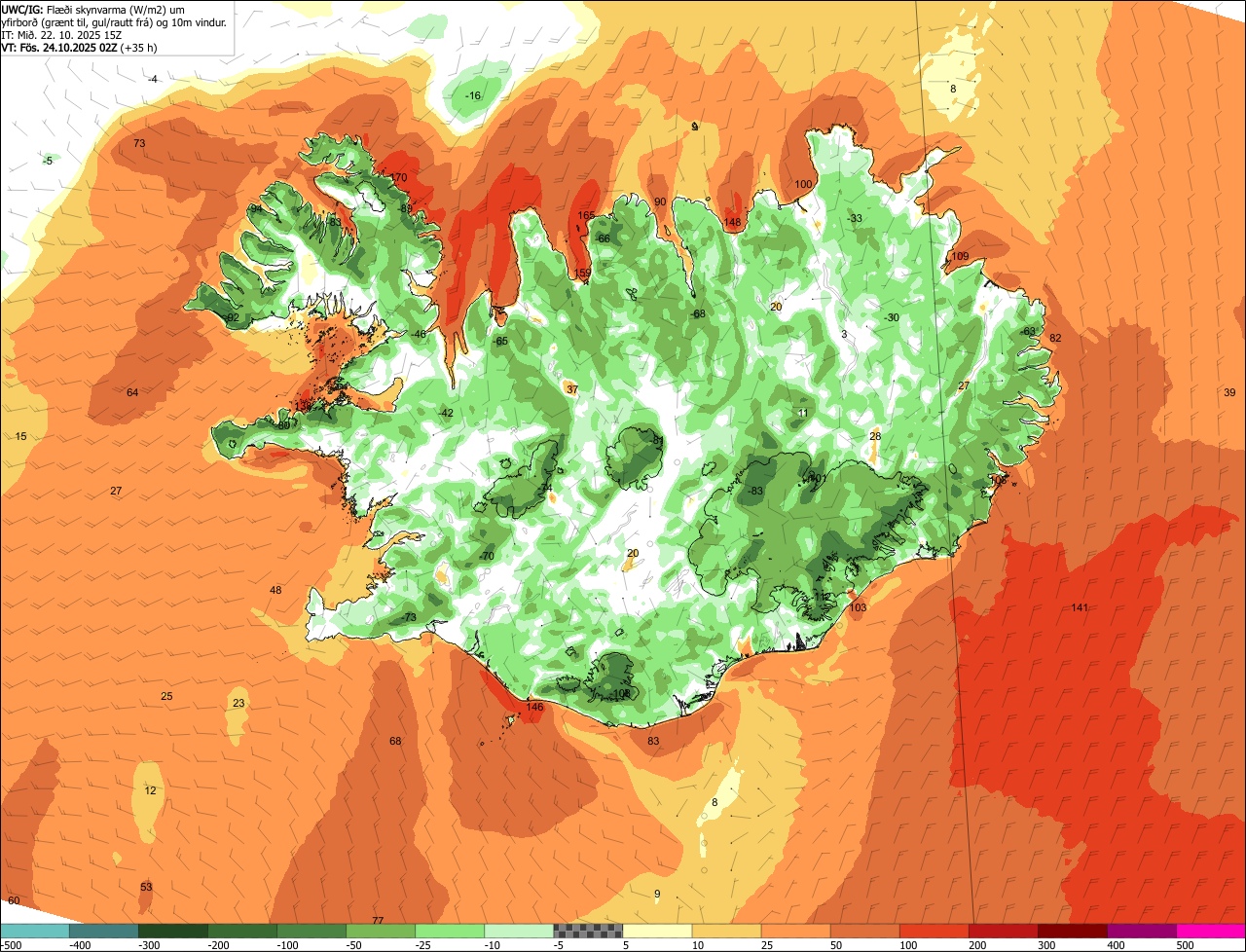Screen dimensions: 1246x952
Task: Select the '300' legend label
Action: [1047, 945]
